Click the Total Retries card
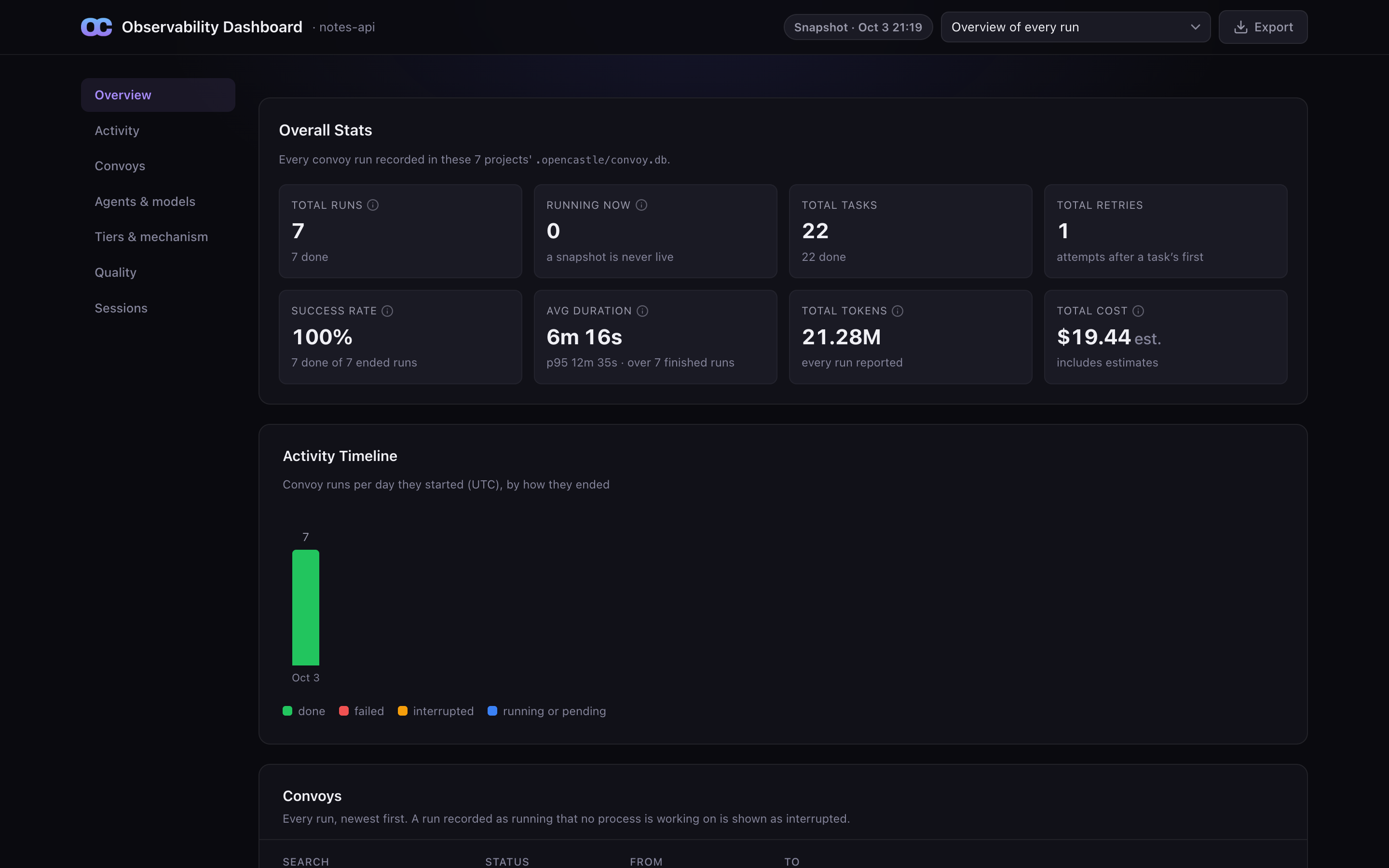This screenshot has width=1389, height=868. [x=1165, y=231]
